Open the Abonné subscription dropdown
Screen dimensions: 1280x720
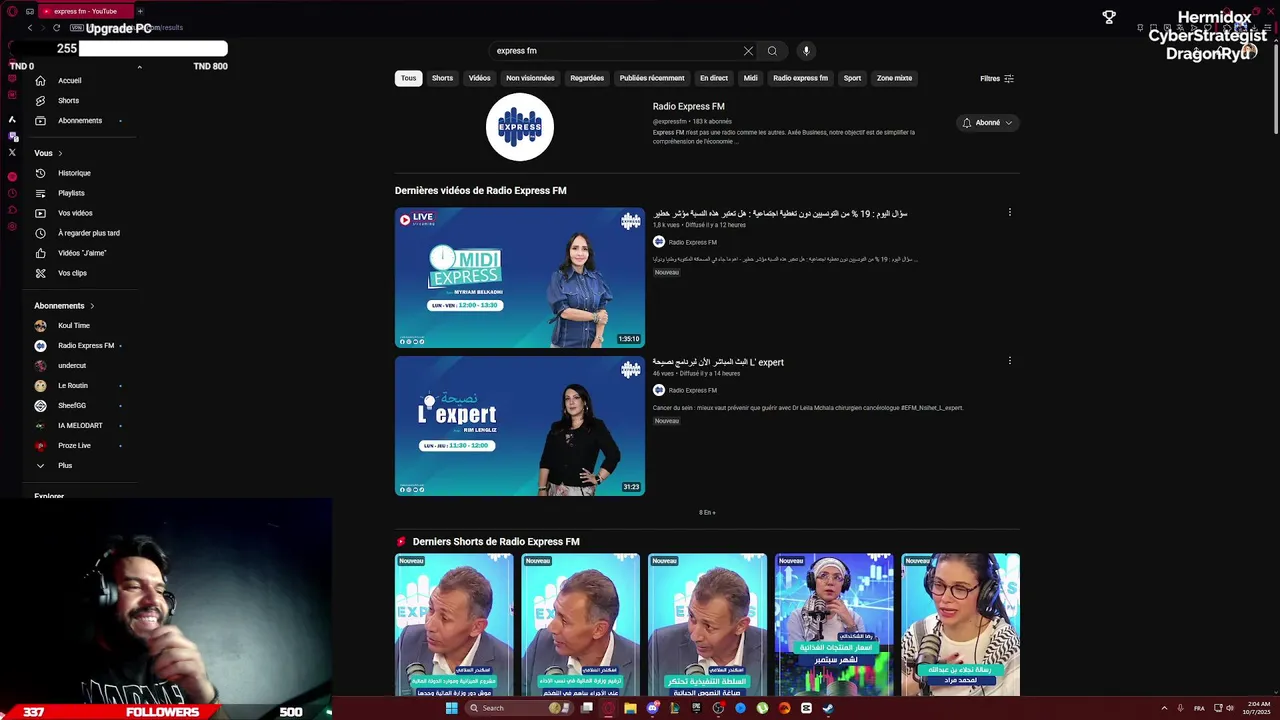988,123
